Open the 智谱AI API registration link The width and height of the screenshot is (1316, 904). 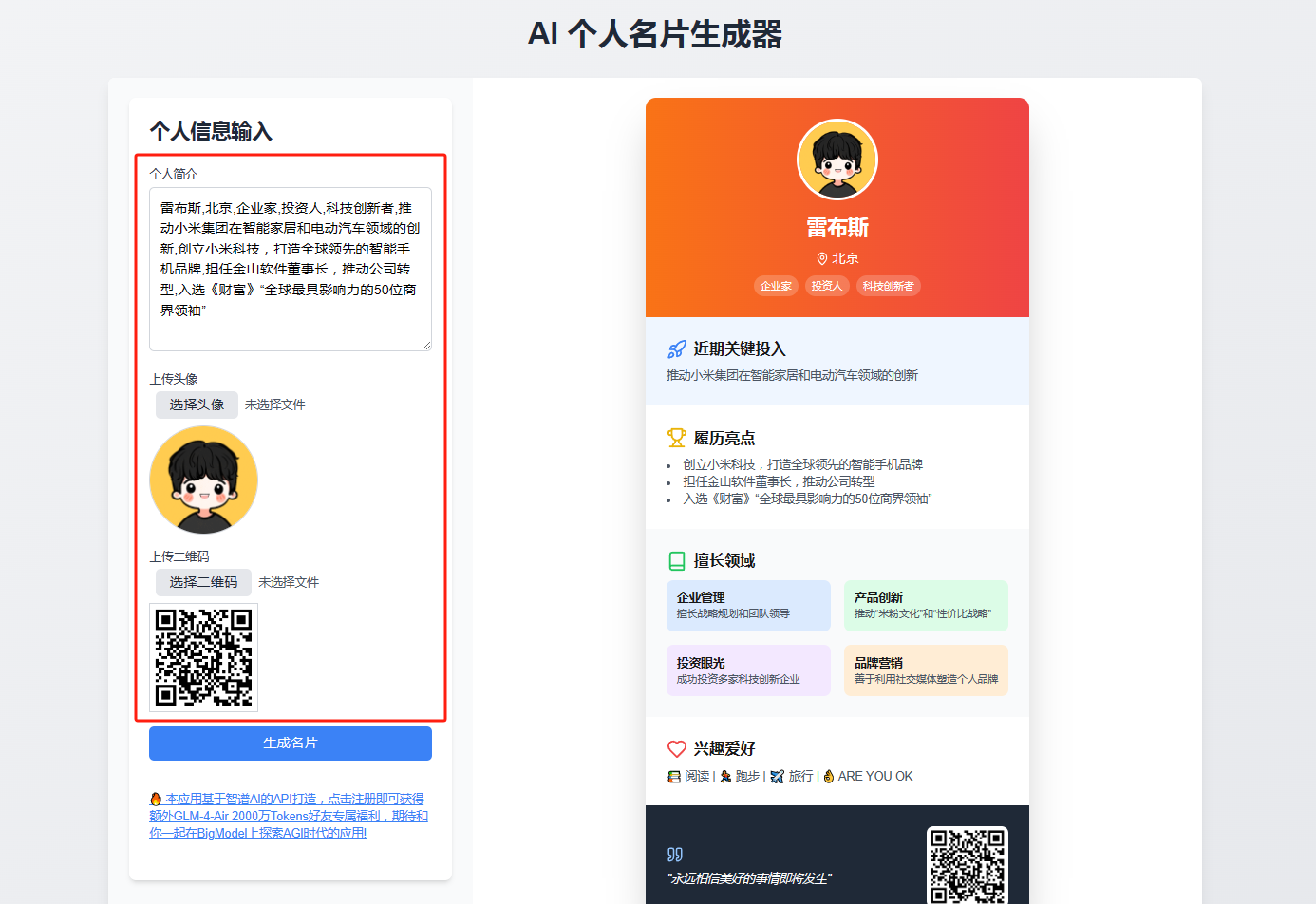[x=289, y=816]
